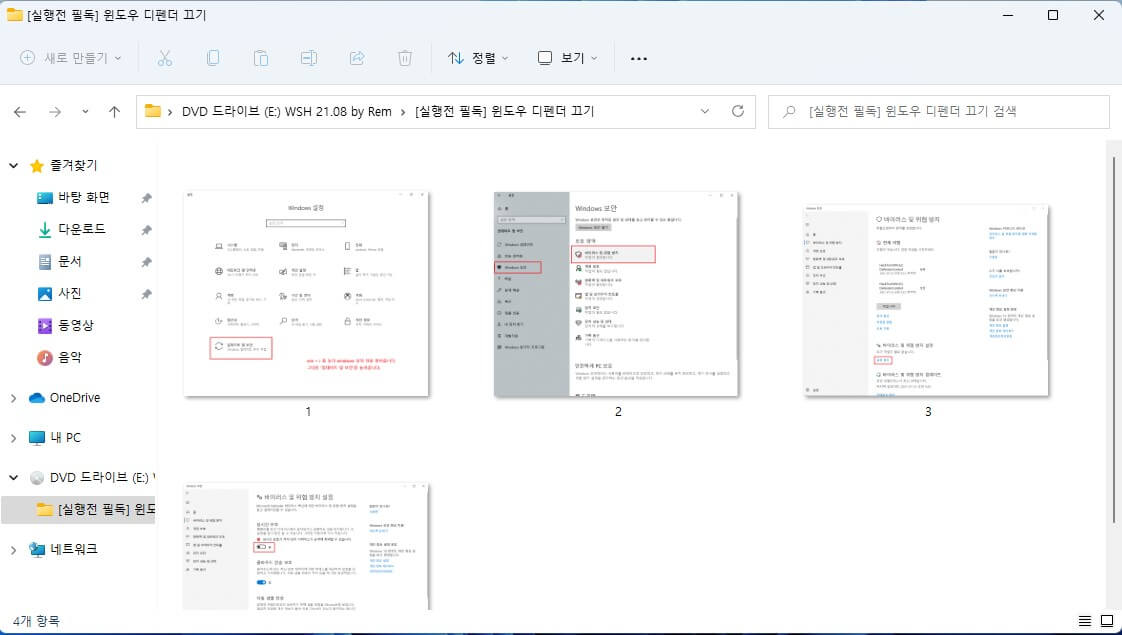The width and height of the screenshot is (1122, 635).
Task: Select image thumbnail named 3
Action: pos(926,301)
